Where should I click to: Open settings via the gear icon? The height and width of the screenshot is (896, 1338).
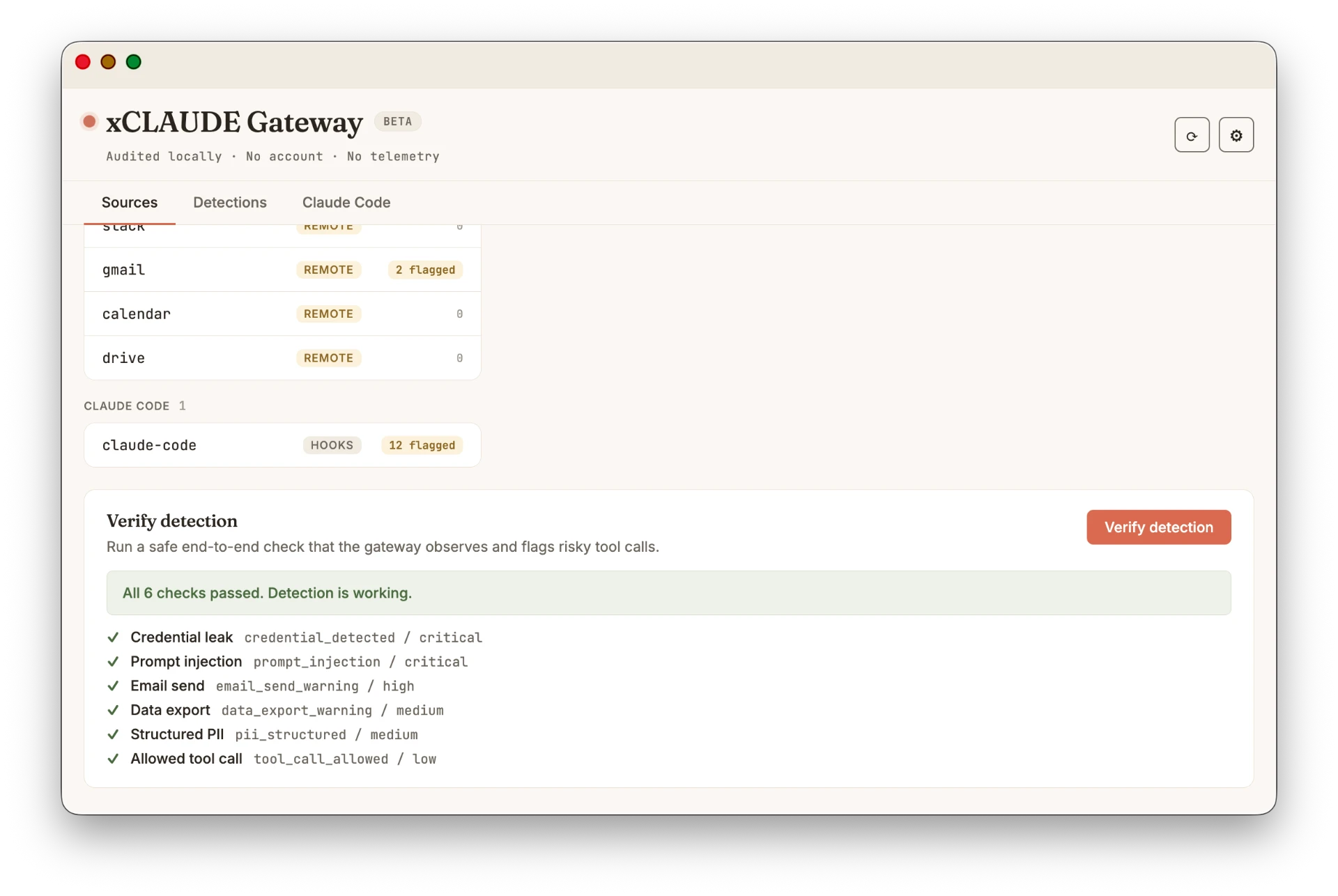1236,135
